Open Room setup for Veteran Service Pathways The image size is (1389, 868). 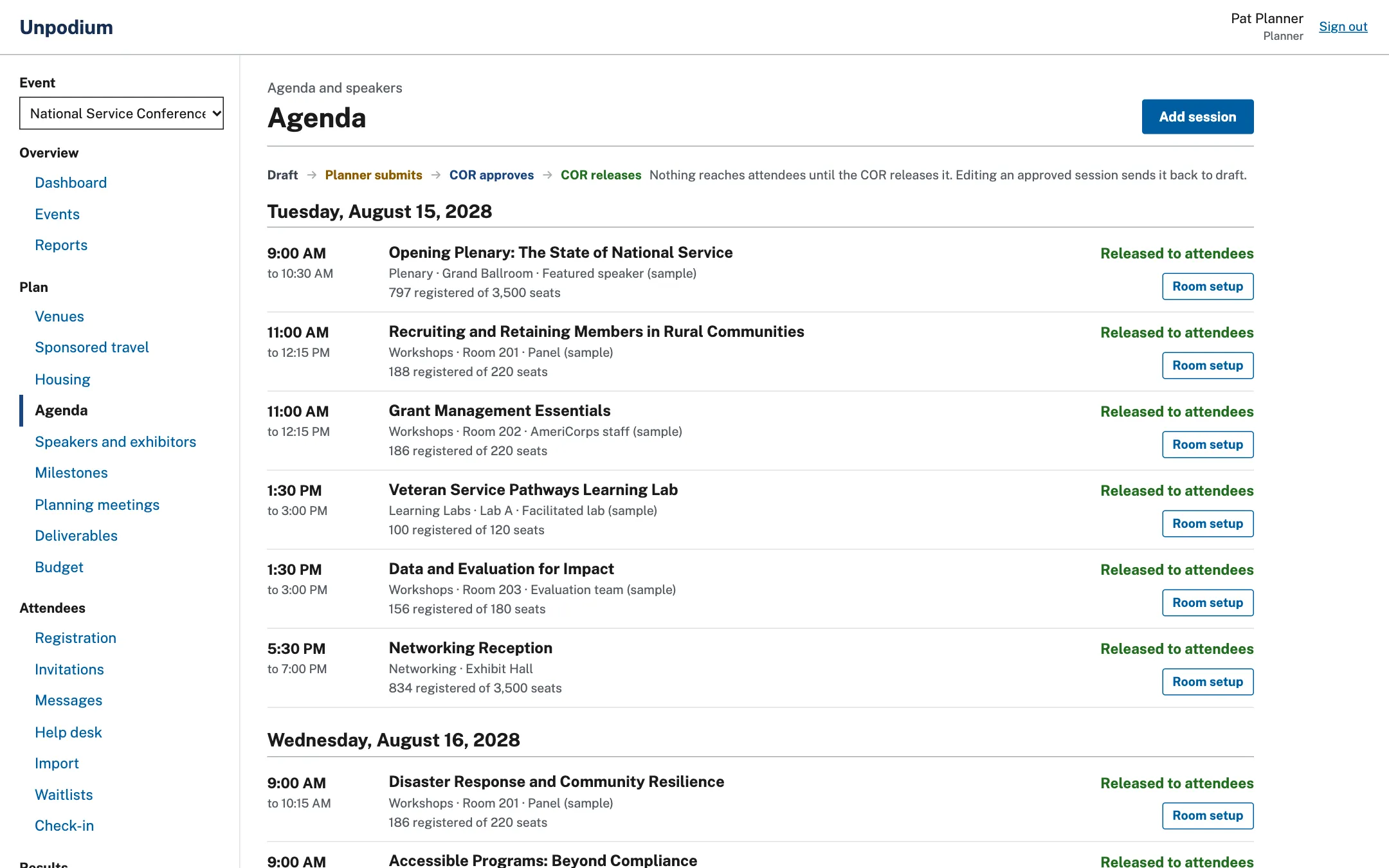tap(1208, 523)
